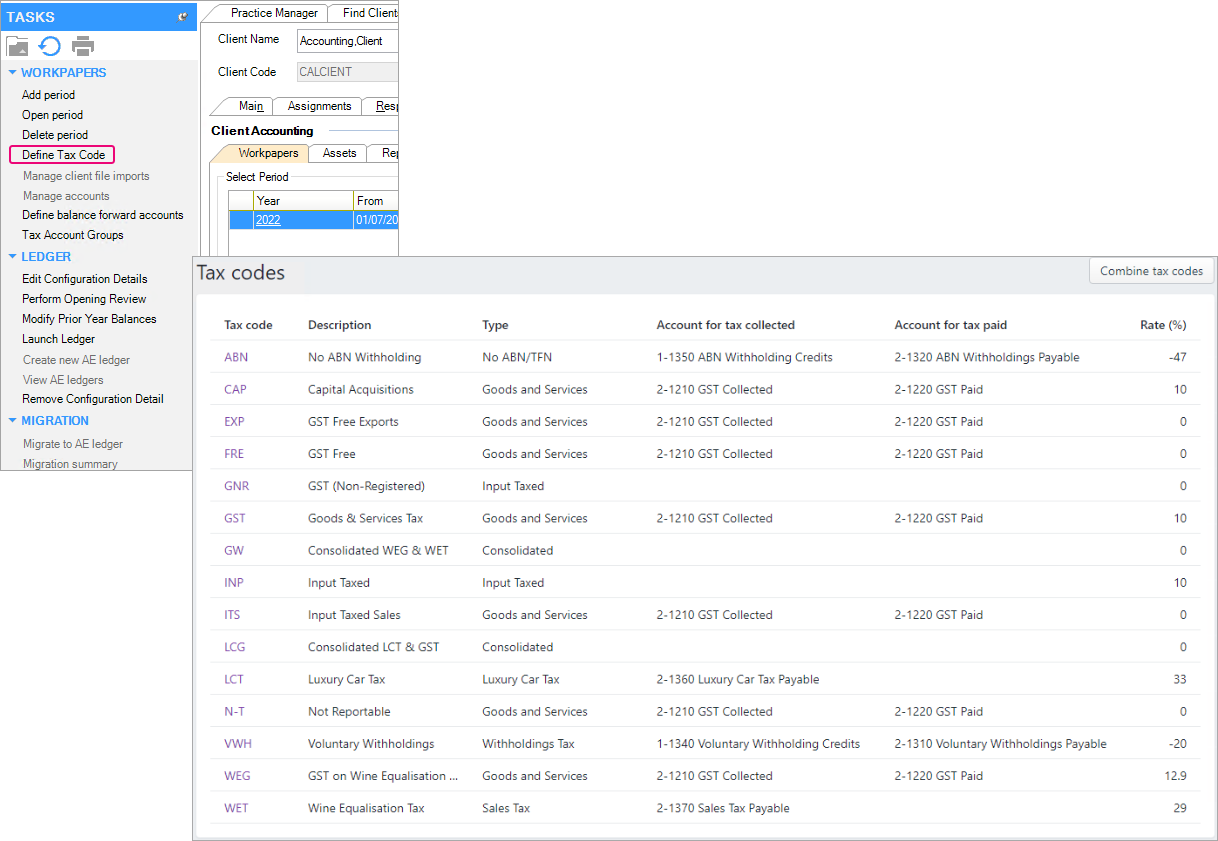The image size is (1218, 841).
Task: Click the 2022 year period link
Action: [x=268, y=220]
